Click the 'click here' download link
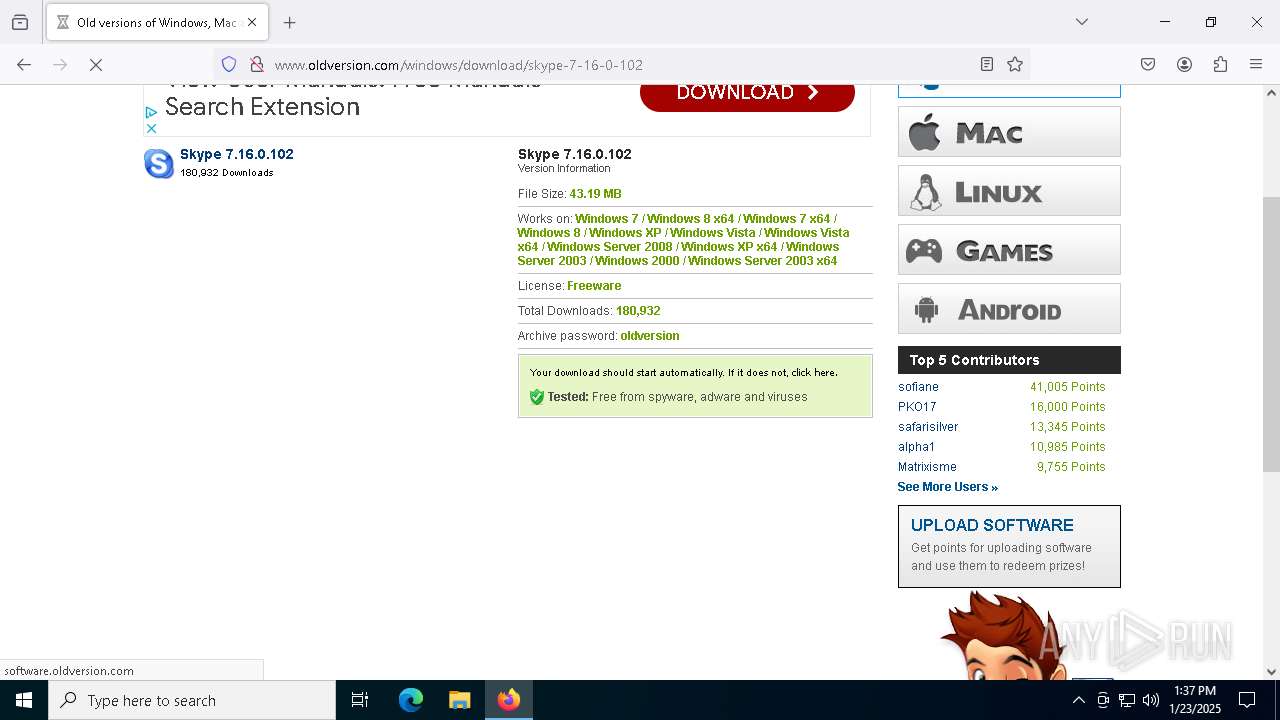The width and height of the screenshot is (1280, 720). pyautogui.click(x=813, y=373)
